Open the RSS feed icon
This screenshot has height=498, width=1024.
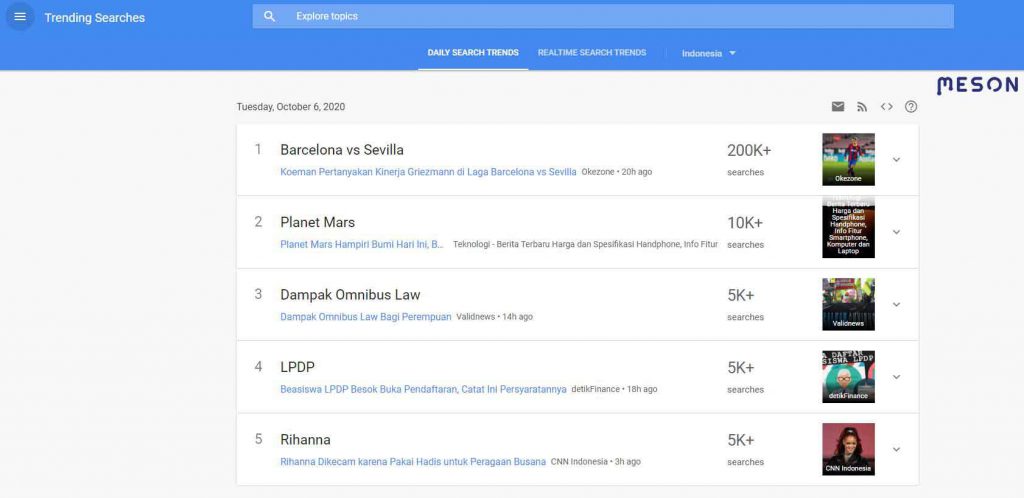tap(862, 106)
